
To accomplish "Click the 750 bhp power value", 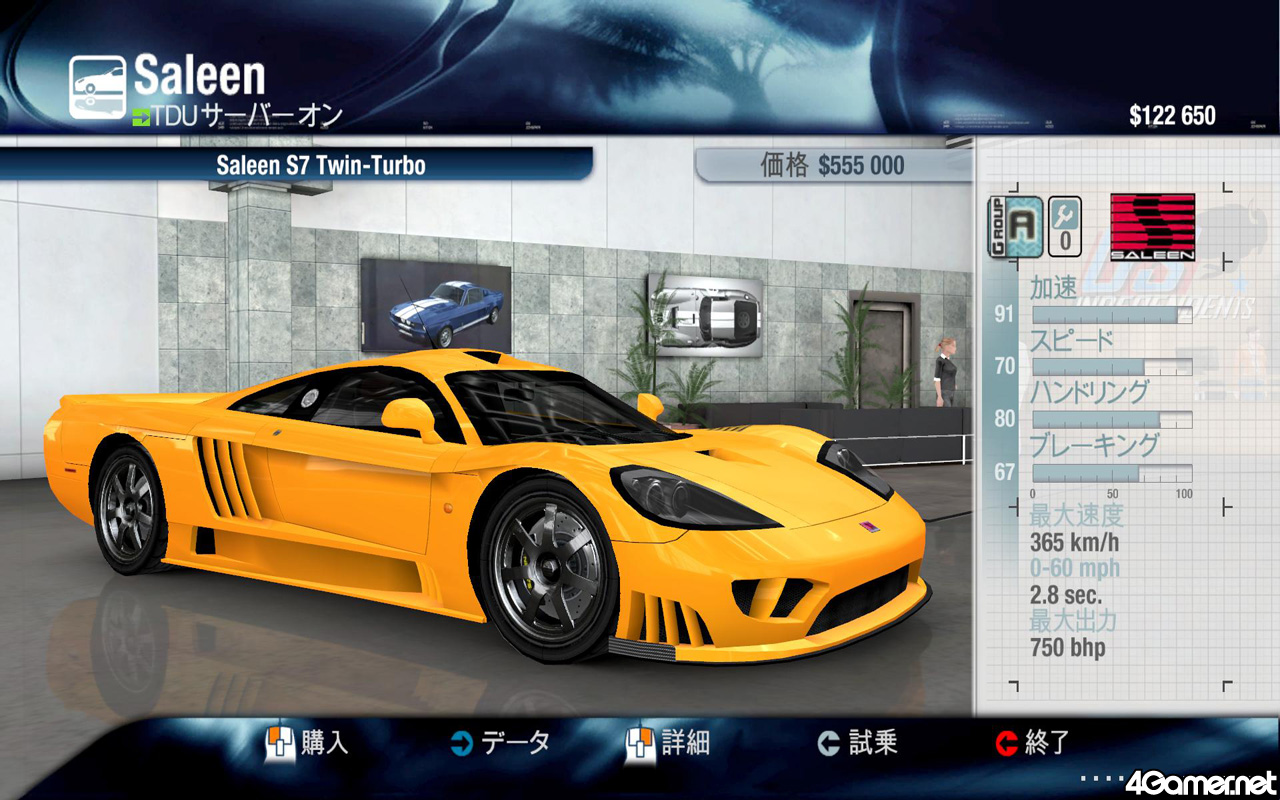I will (x=1068, y=647).
